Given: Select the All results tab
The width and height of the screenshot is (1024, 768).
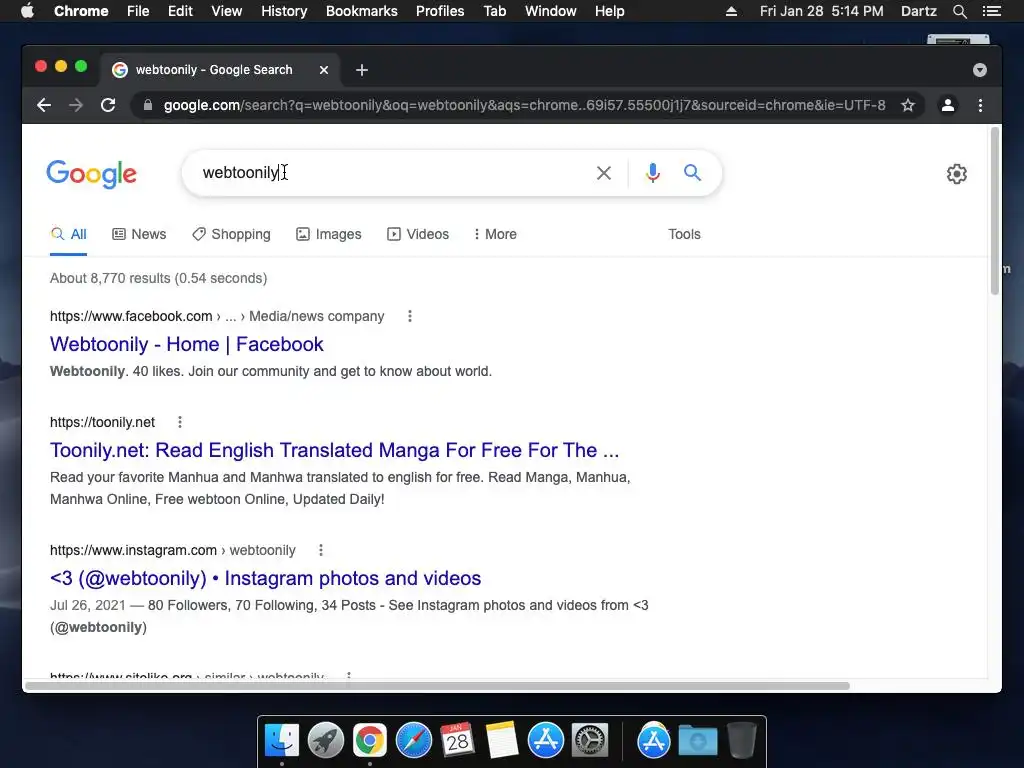Looking at the screenshot, I should 69,234.
